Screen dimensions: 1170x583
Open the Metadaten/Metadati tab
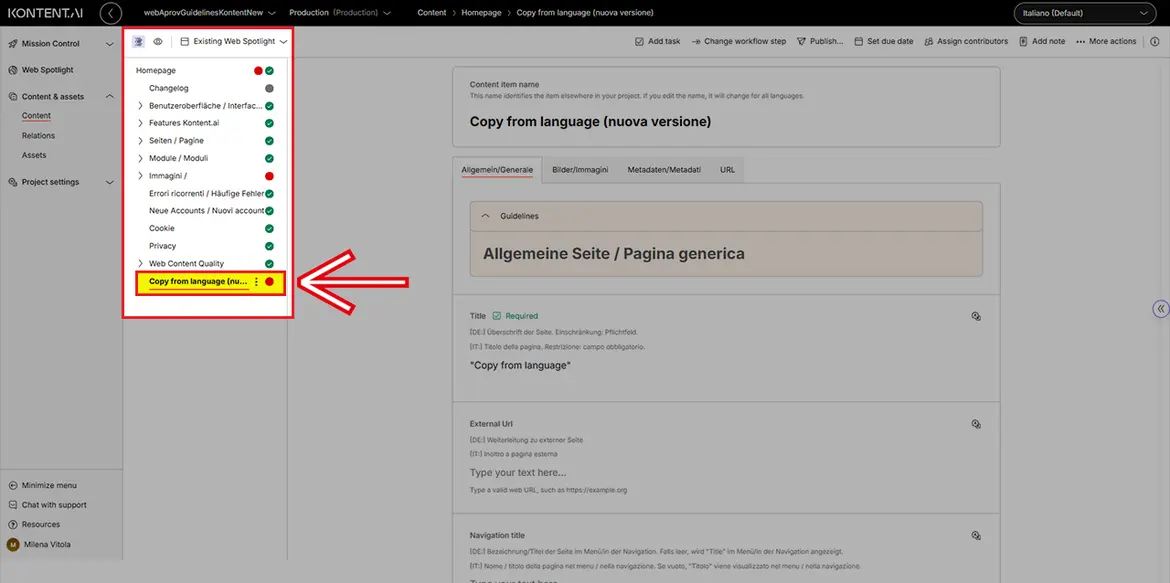click(x=664, y=170)
